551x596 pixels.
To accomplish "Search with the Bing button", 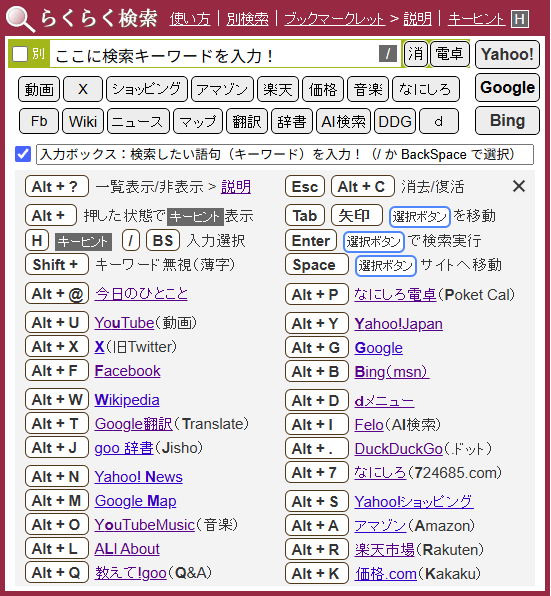I will (x=507, y=120).
